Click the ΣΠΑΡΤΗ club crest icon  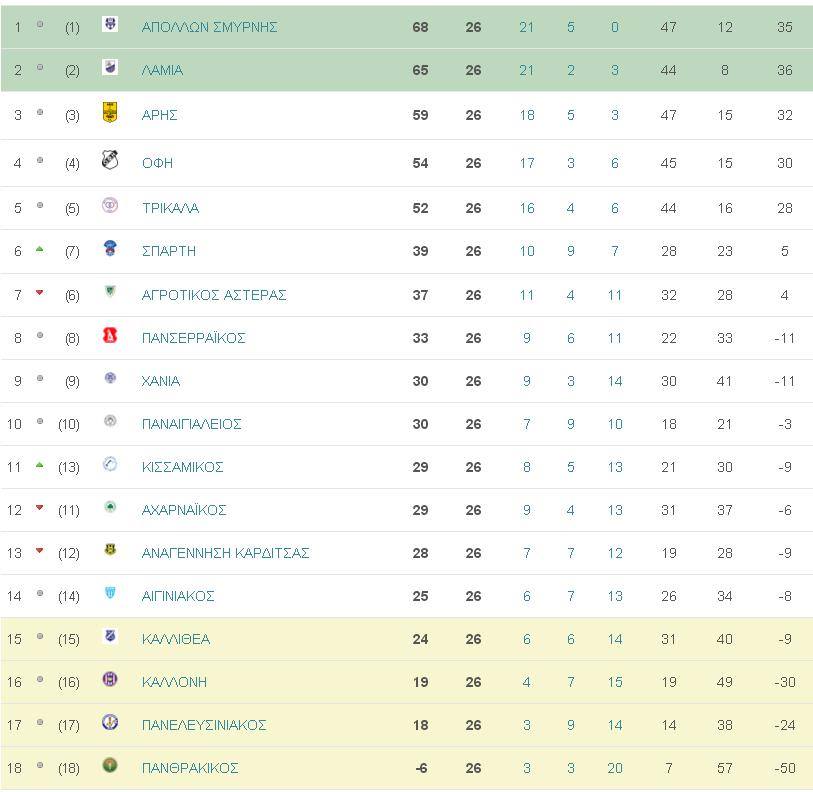[x=110, y=248]
